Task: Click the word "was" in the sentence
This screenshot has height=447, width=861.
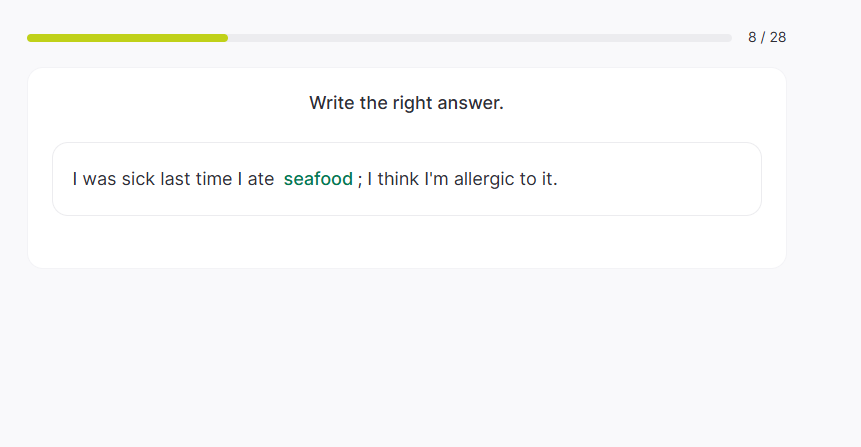Action: 99,179
